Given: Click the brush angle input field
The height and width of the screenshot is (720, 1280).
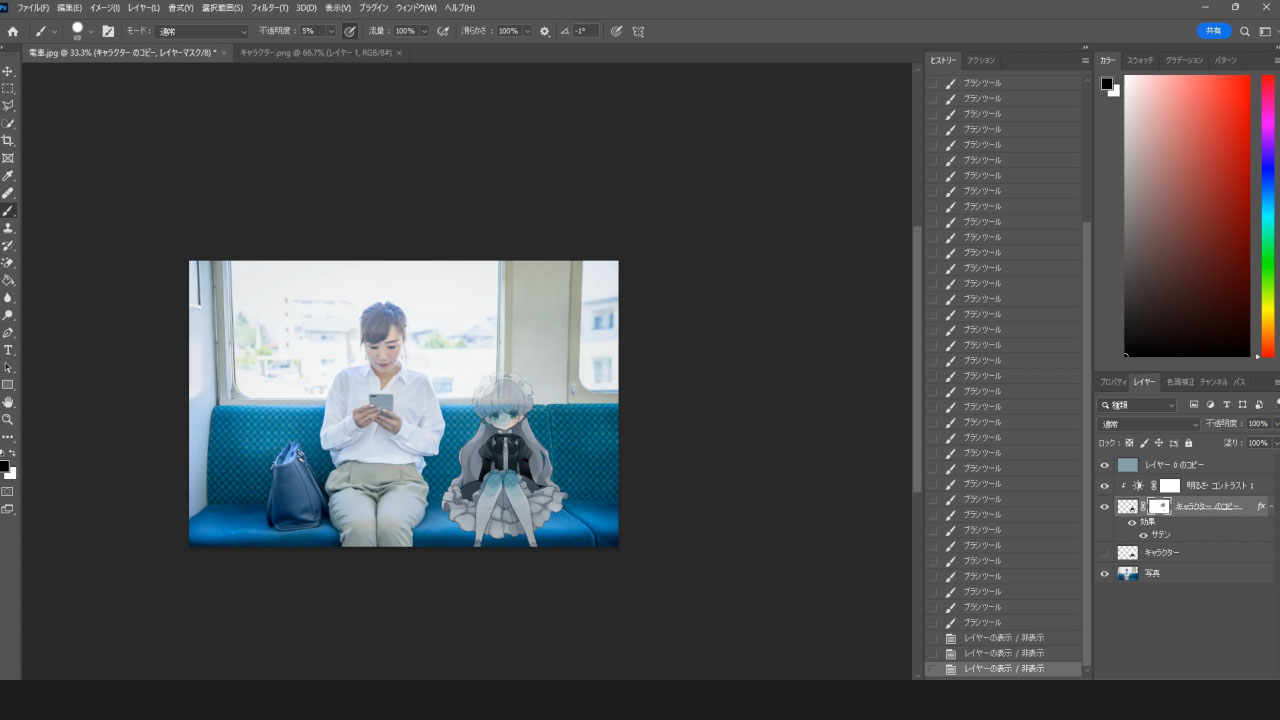Looking at the screenshot, I should [585, 31].
